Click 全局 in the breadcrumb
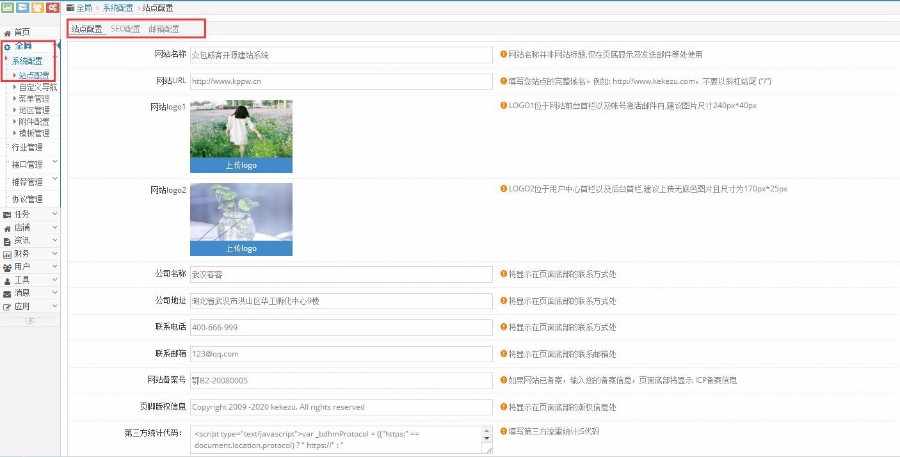 point(84,8)
